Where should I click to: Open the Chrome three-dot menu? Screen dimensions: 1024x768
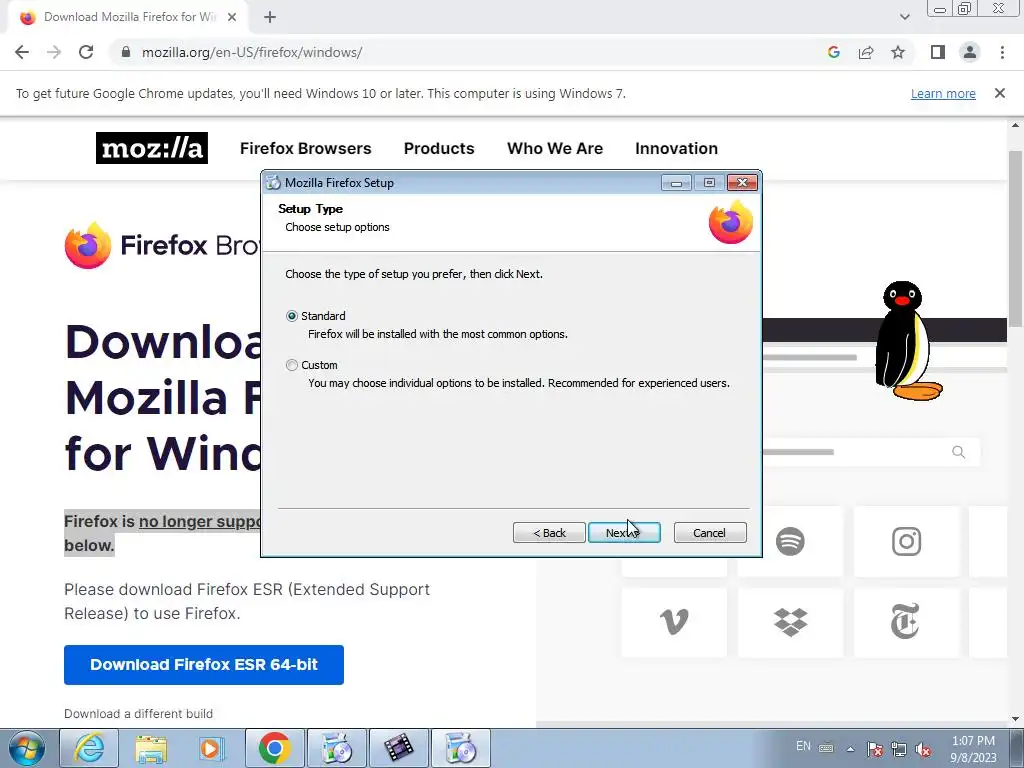[x=1002, y=52]
